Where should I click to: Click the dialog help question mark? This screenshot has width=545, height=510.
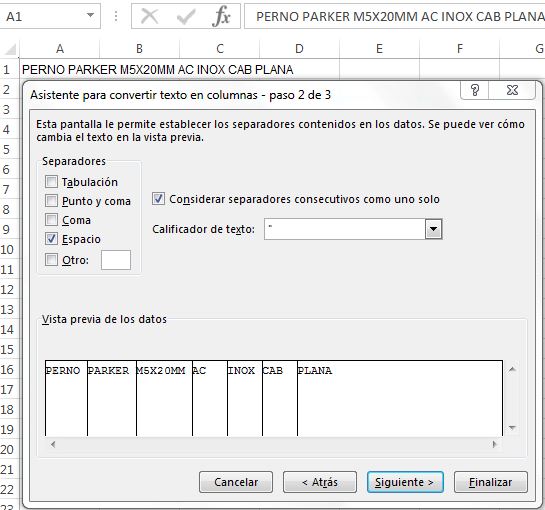click(475, 90)
